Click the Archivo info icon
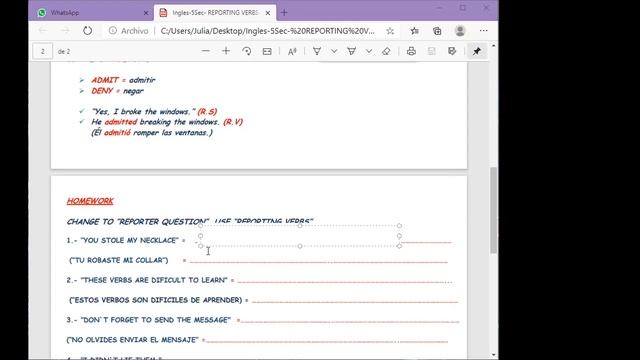Image resolution: width=640 pixels, height=360 pixels. (113, 31)
